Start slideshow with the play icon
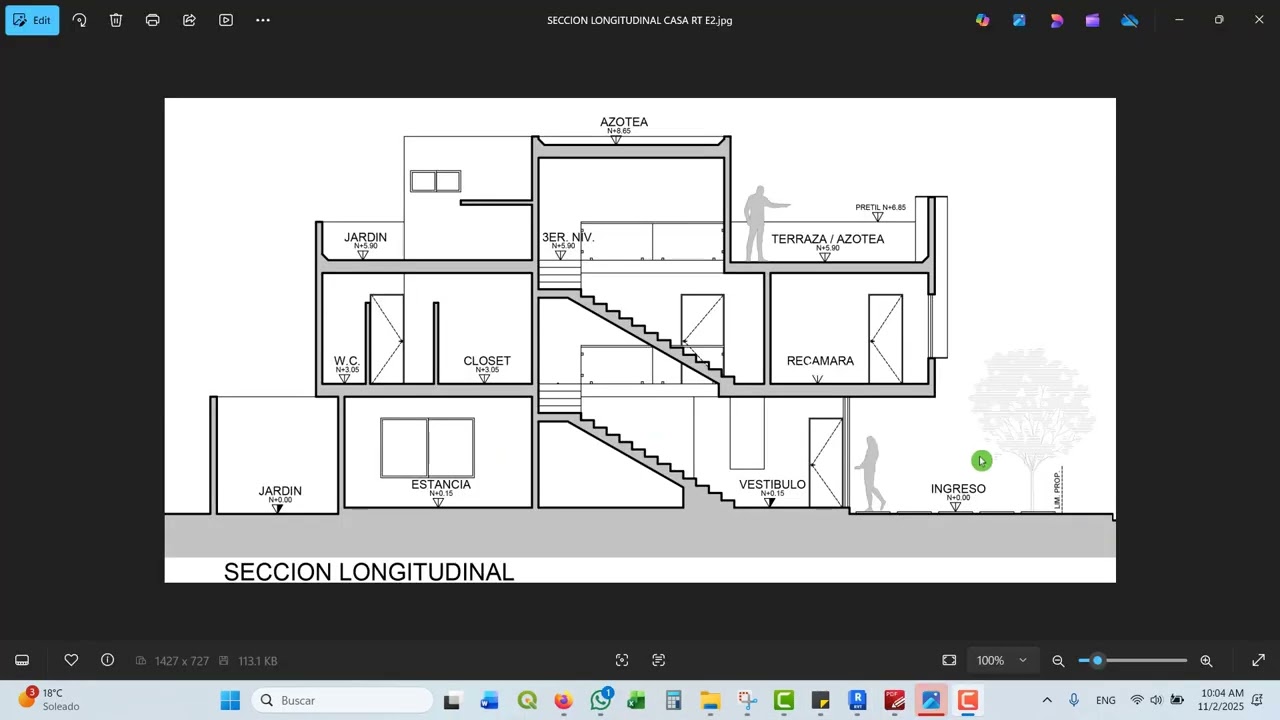This screenshot has width=1280, height=720. point(226,20)
